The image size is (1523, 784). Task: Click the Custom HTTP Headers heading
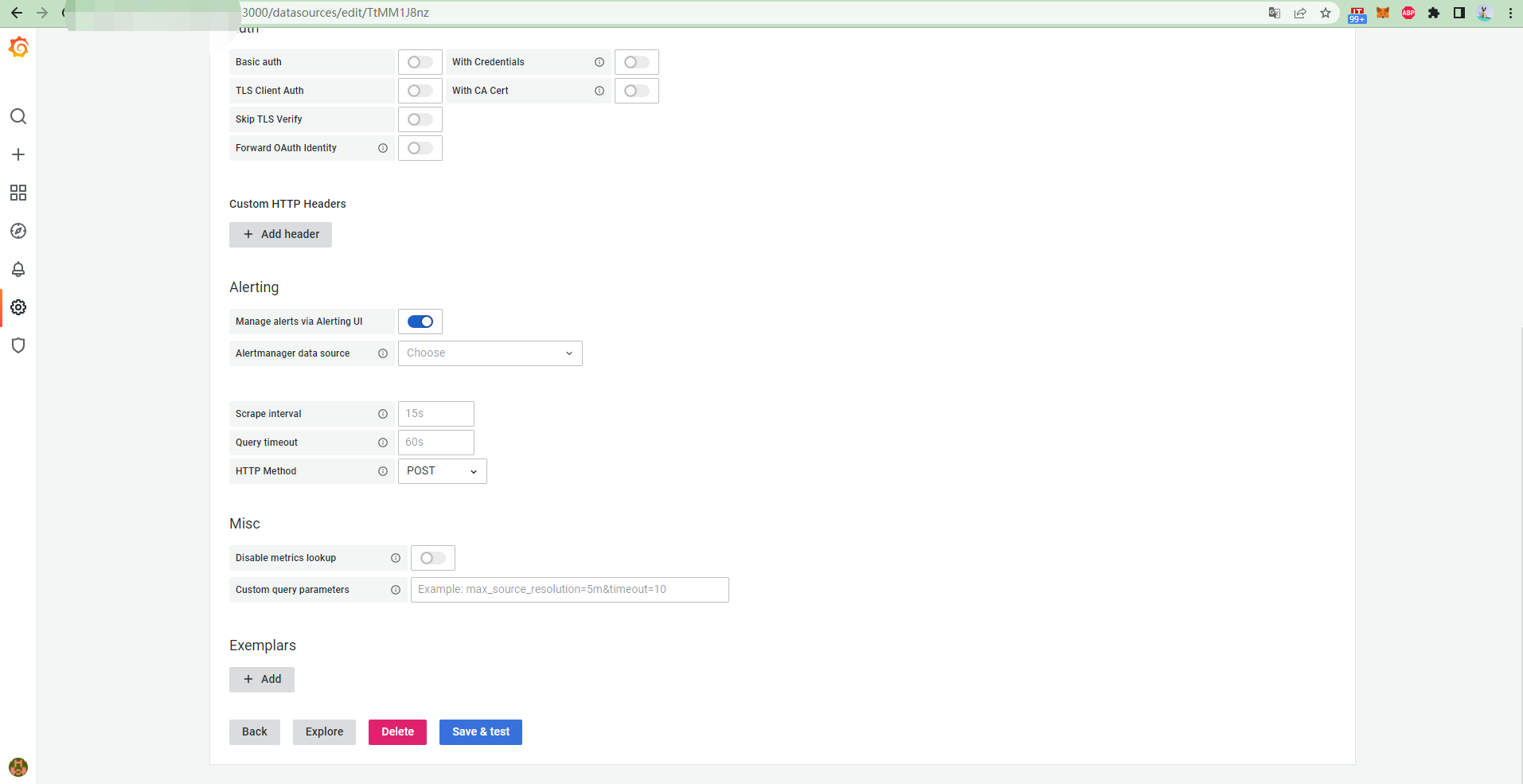pos(287,205)
